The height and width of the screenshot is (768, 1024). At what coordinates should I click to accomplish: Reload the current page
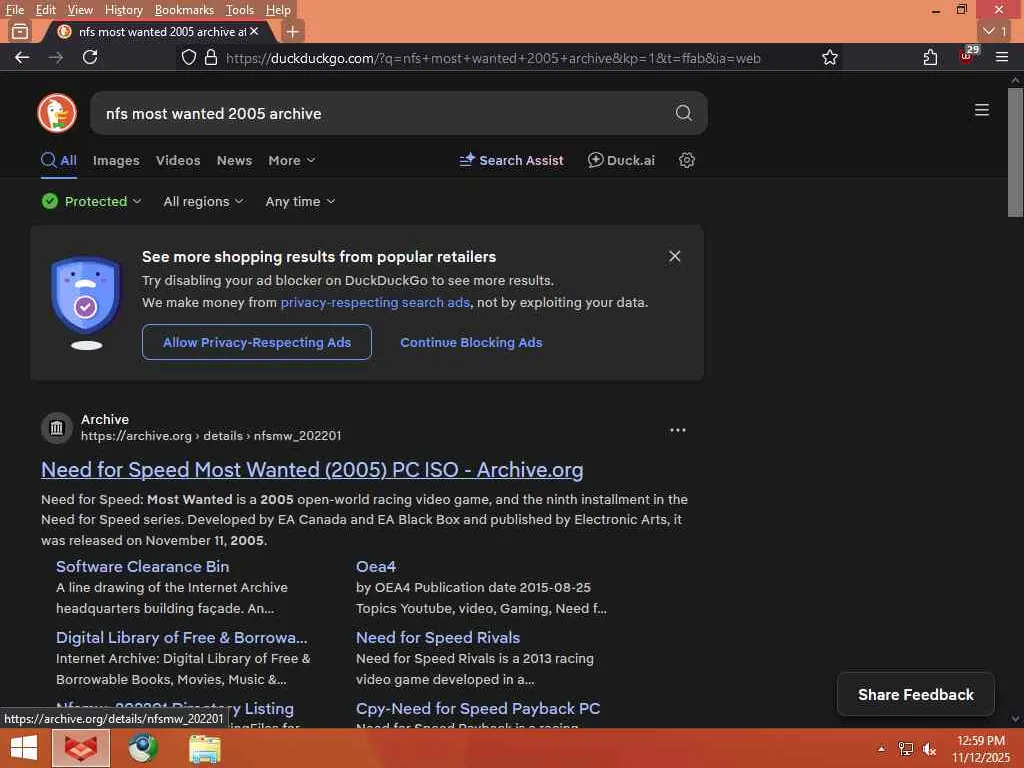tap(90, 57)
